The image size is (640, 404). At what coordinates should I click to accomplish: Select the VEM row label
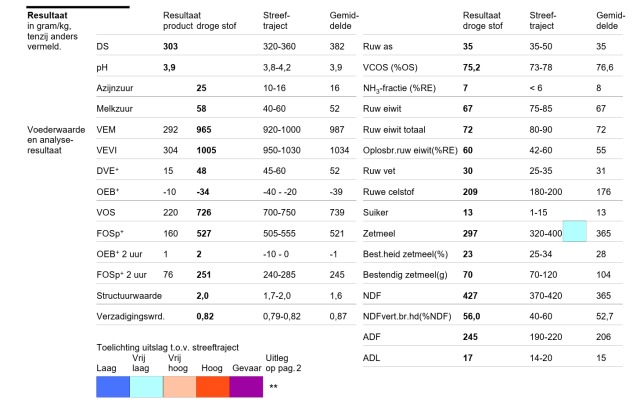pyautogui.click(x=106, y=130)
